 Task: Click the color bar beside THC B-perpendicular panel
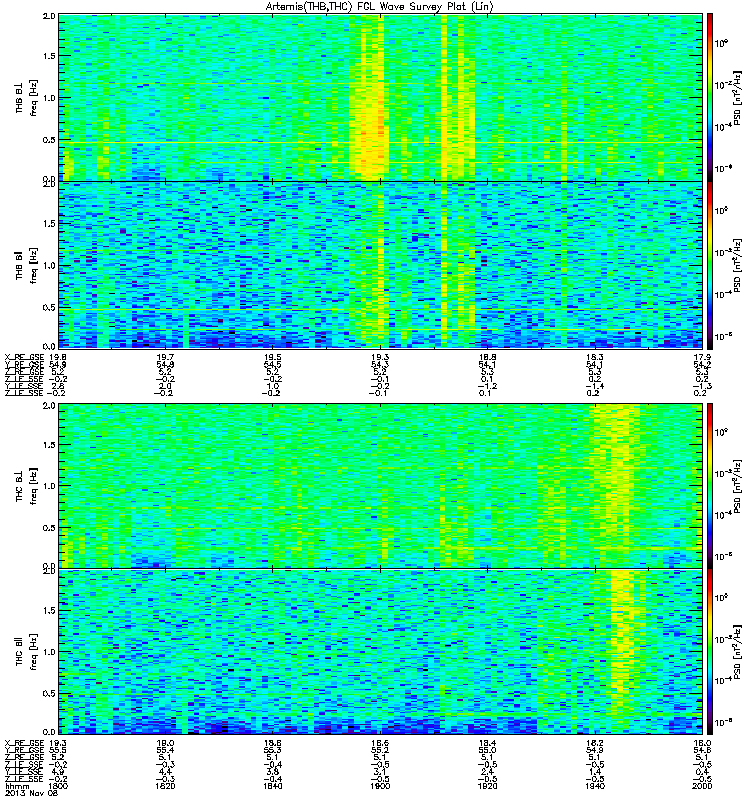[x=709, y=486]
